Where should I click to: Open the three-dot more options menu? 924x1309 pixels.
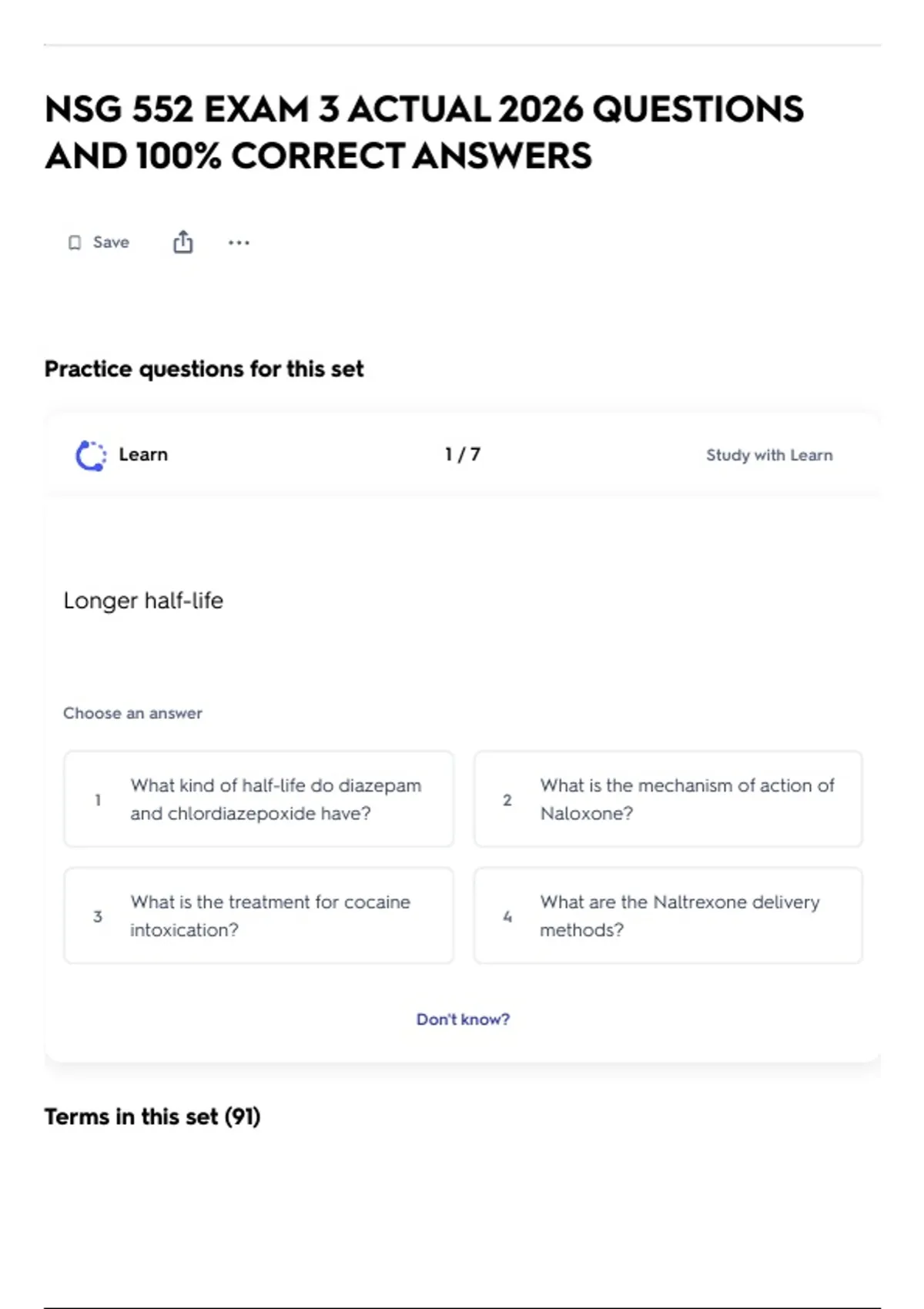point(239,243)
